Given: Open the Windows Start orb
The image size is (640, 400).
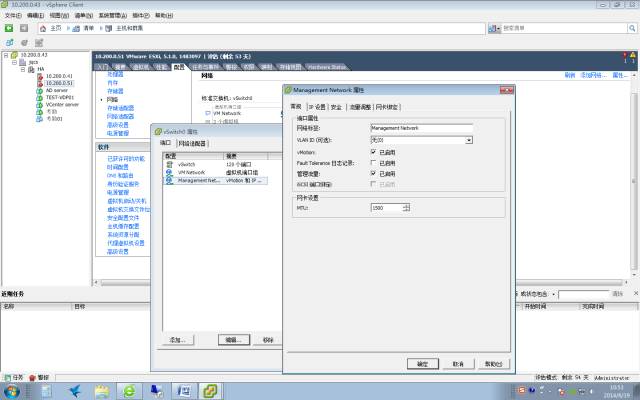Looking at the screenshot, I should pos(11,391).
